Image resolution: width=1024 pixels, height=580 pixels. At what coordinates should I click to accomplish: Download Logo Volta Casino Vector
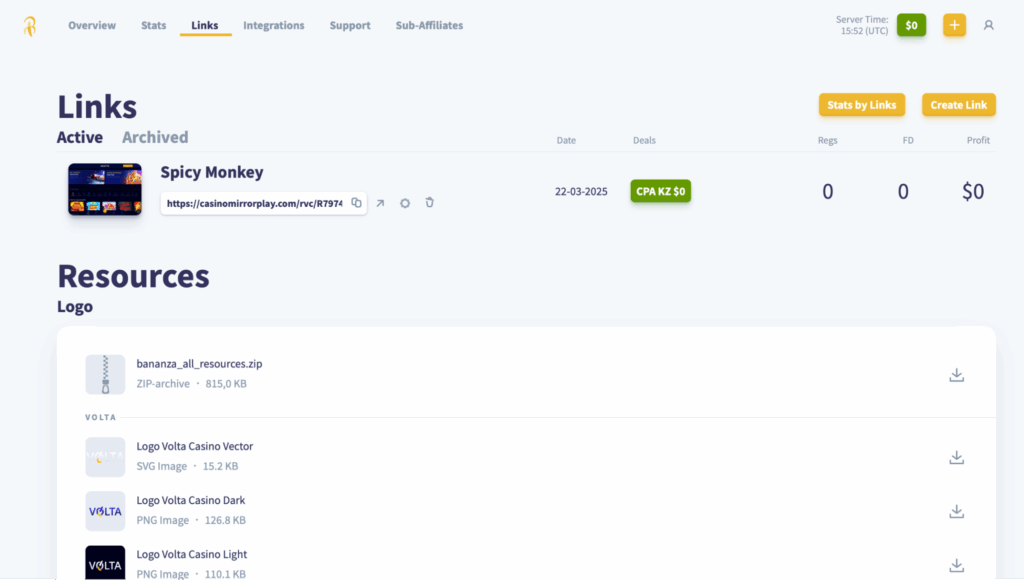click(956, 457)
